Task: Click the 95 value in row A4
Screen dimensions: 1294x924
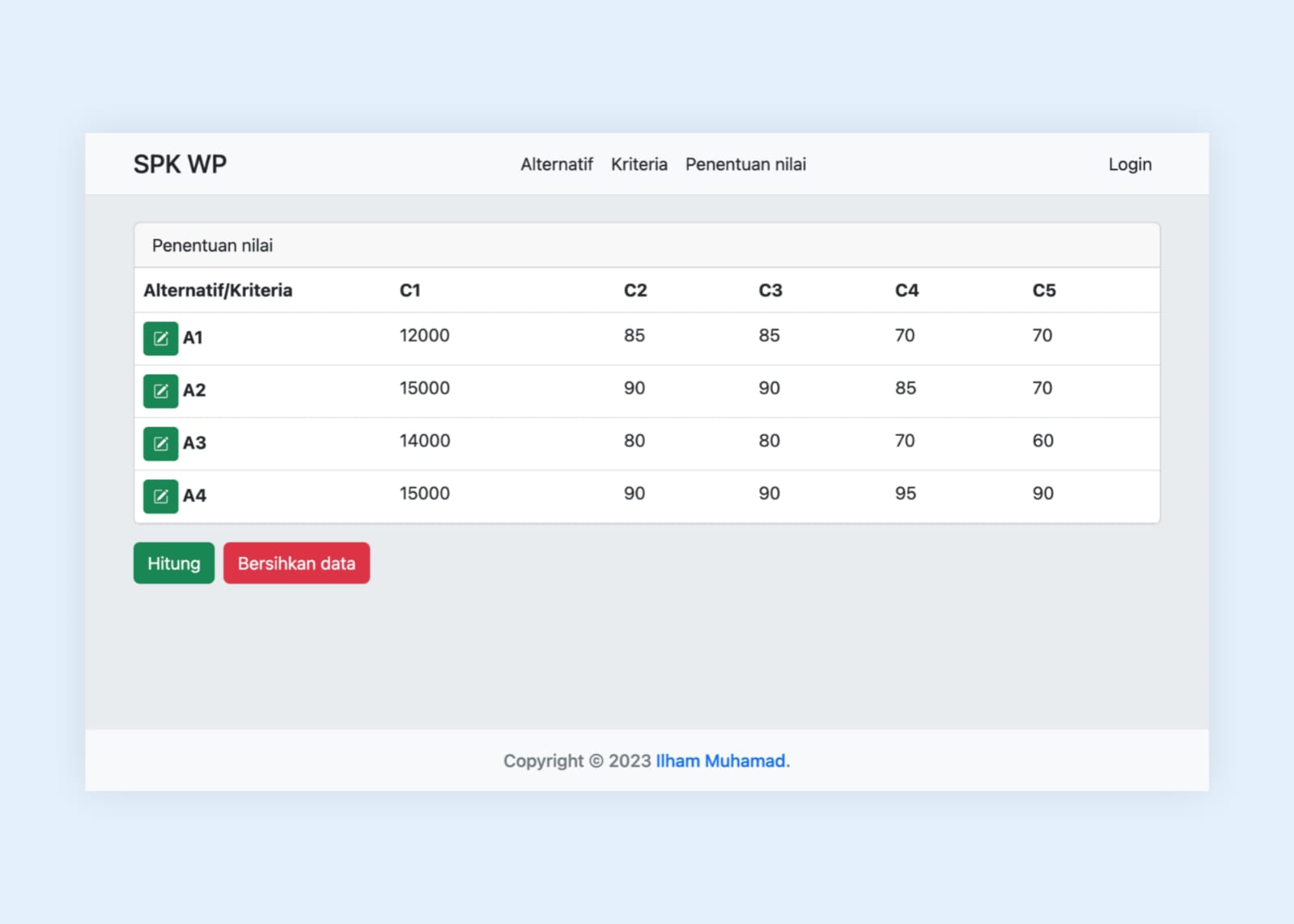Action: 905,494
